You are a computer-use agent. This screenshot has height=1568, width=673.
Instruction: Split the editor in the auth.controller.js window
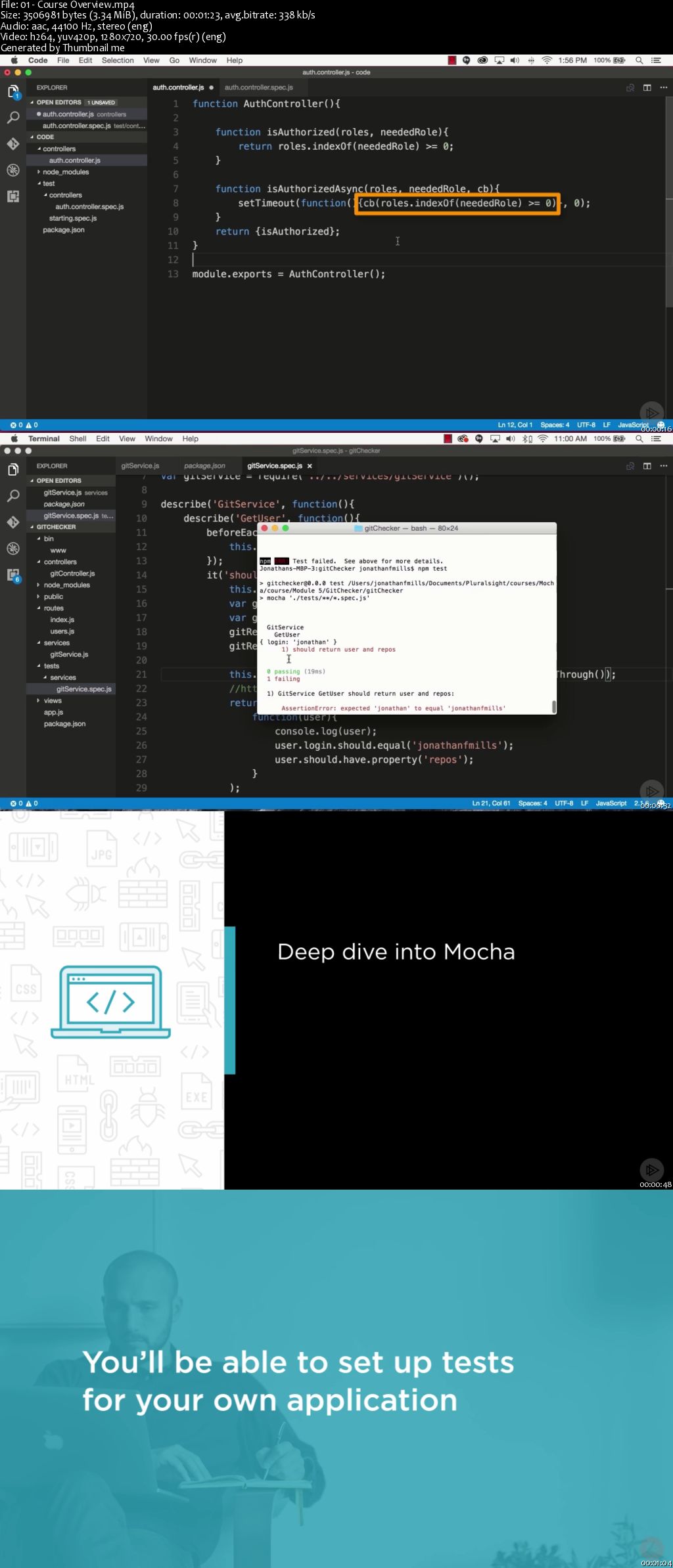647,87
